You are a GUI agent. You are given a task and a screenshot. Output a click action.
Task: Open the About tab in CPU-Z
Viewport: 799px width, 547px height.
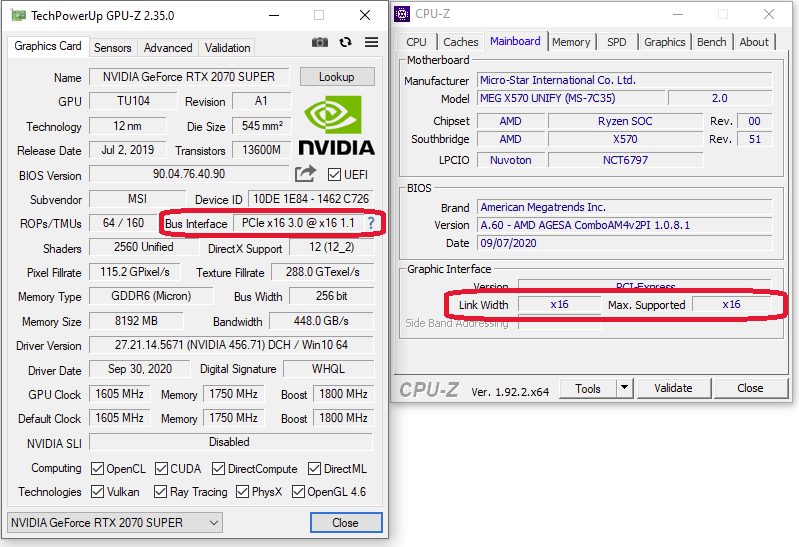coord(754,42)
